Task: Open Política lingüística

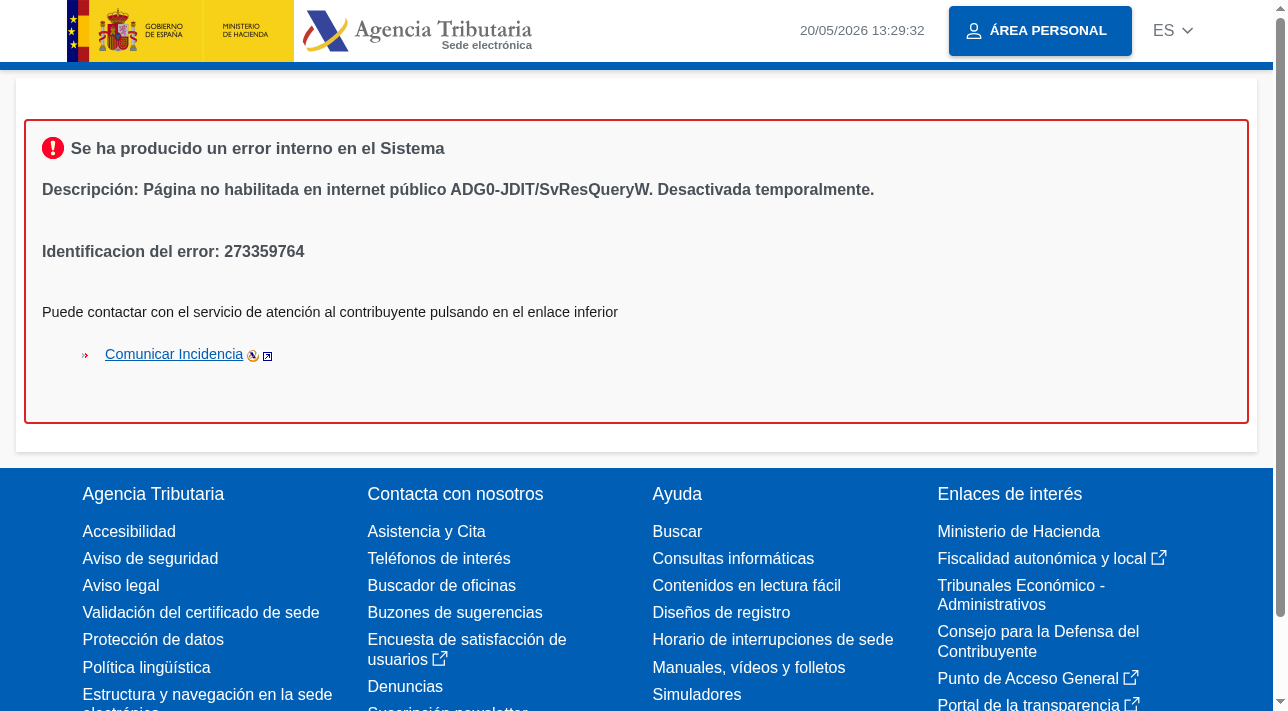Action: point(146,668)
